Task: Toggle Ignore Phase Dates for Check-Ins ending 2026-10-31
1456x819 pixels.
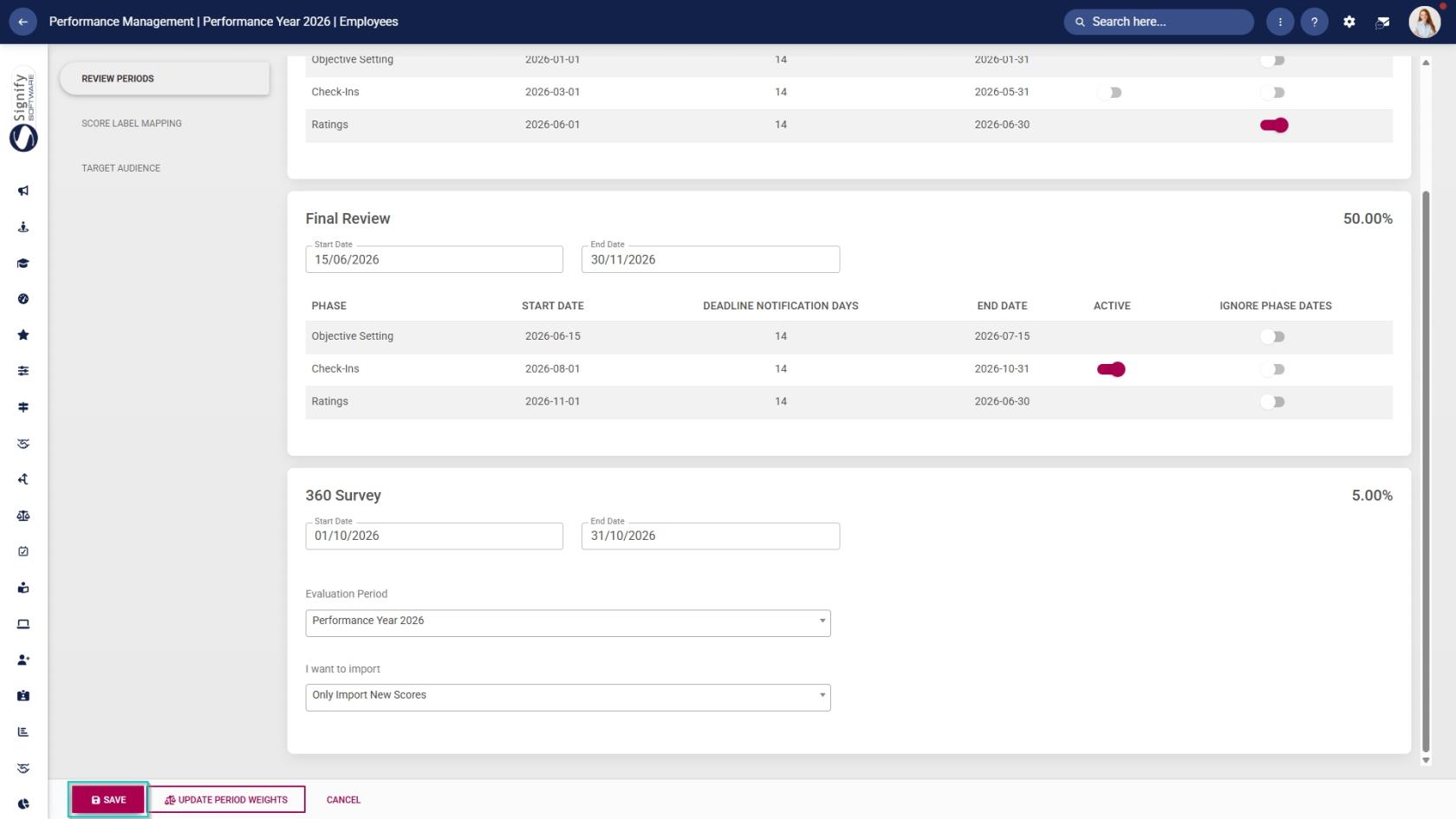Action: [x=1273, y=369]
